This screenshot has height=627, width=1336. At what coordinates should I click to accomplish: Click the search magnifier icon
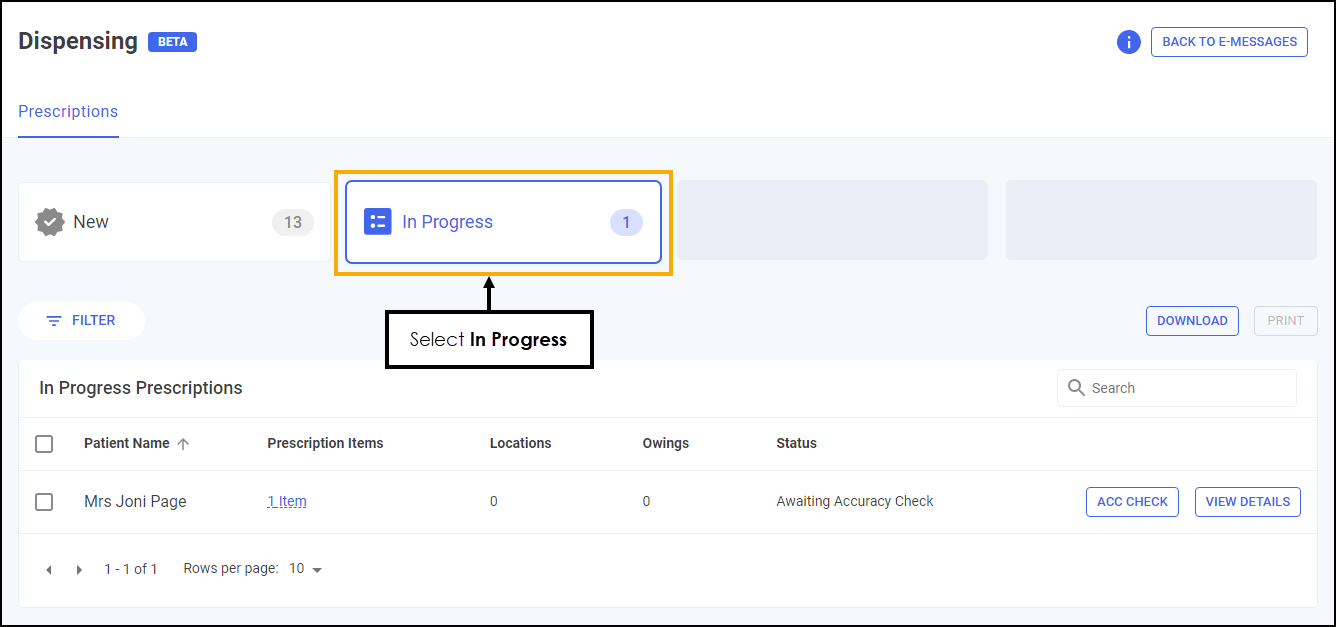click(x=1076, y=388)
